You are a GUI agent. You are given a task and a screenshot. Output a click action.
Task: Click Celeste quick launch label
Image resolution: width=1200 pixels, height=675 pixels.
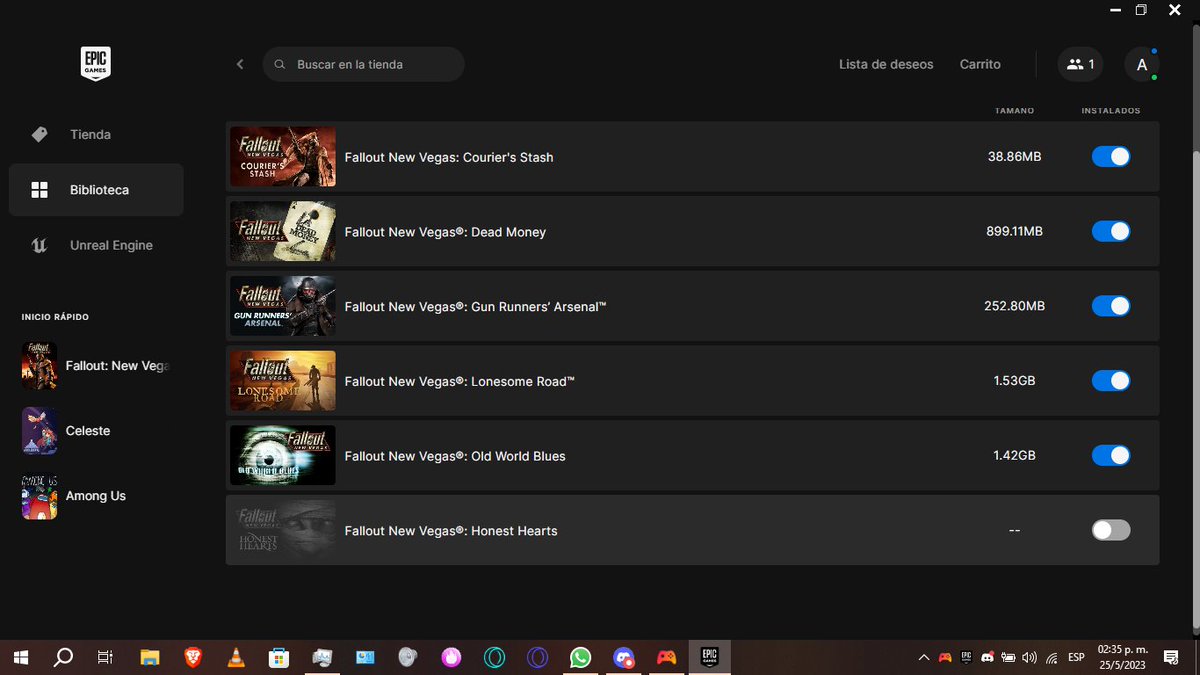point(88,431)
